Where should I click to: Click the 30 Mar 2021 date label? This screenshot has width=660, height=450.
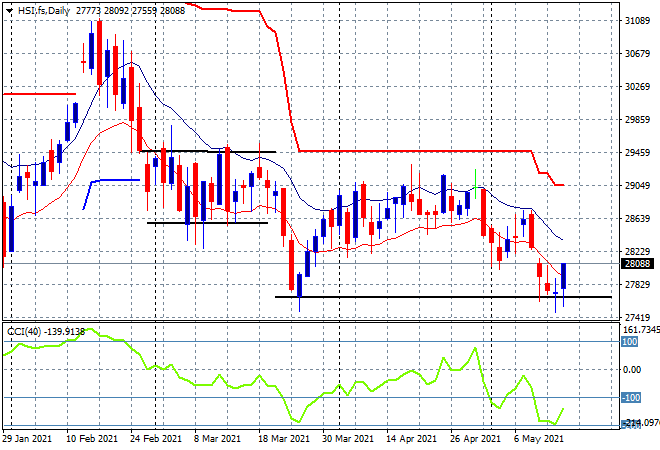pos(348,439)
